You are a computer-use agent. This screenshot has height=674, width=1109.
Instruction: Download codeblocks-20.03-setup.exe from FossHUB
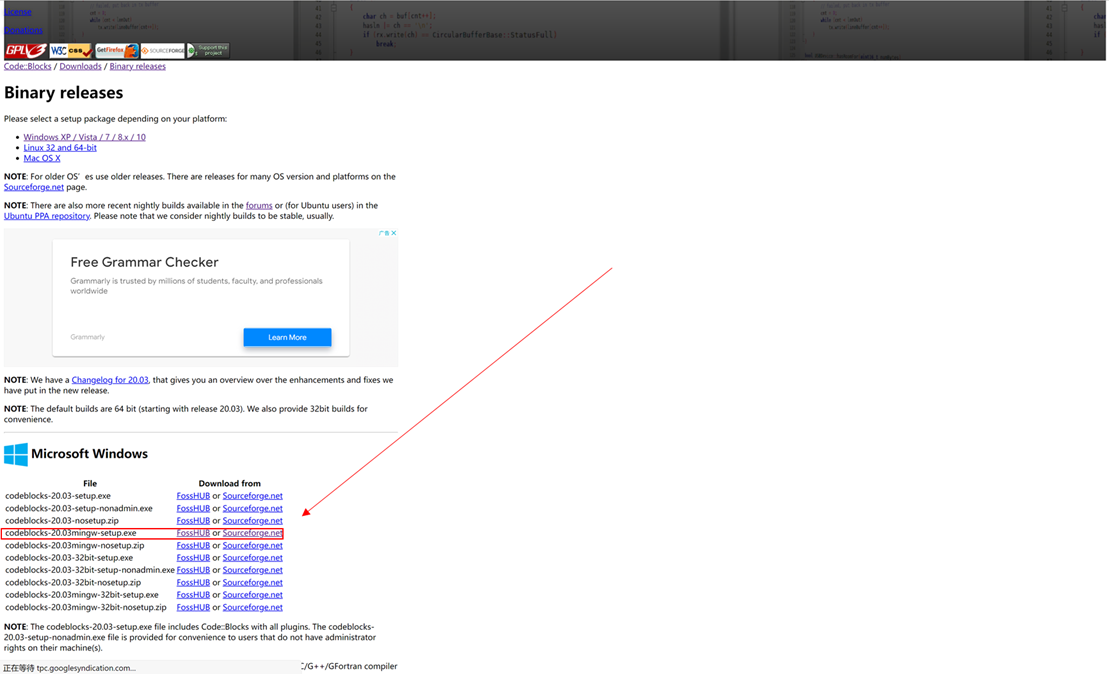click(193, 496)
